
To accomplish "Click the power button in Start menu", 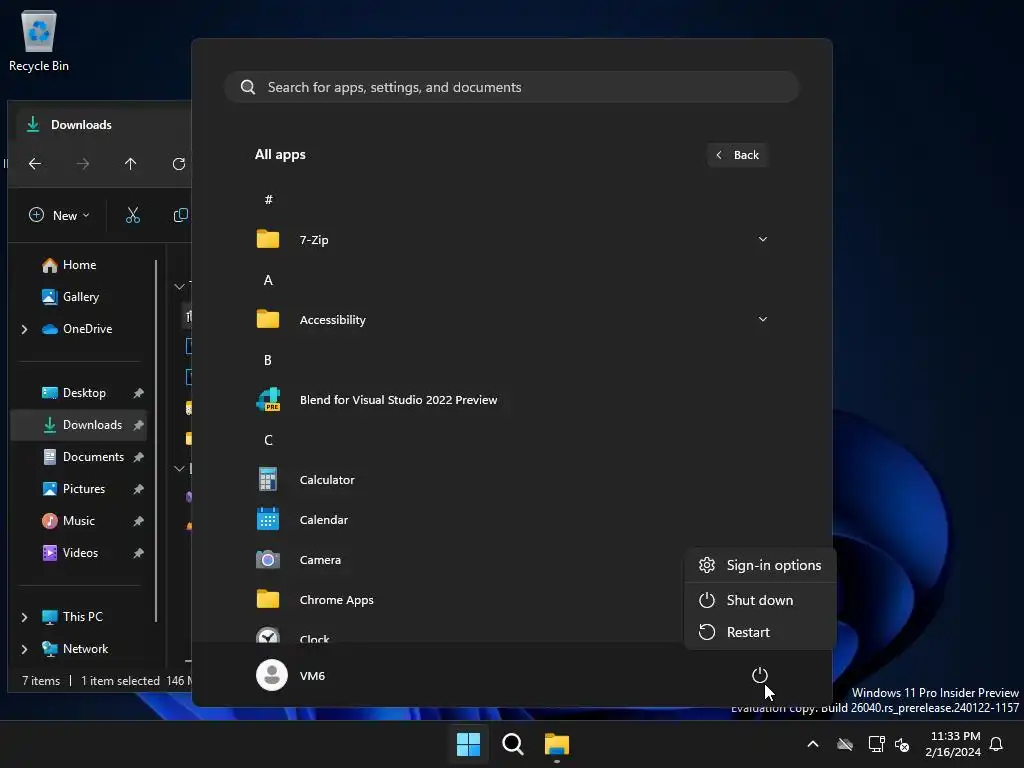I will (760, 675).
